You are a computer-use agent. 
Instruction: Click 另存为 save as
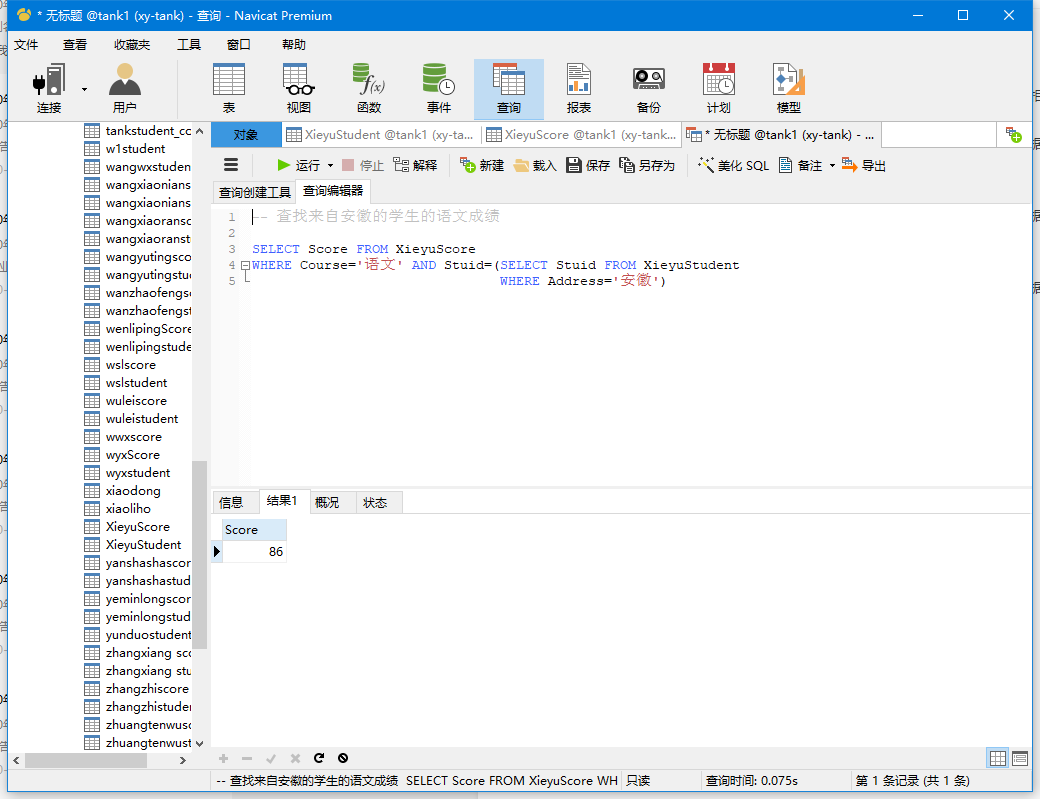pyautogui.click(x=647, y=165)
